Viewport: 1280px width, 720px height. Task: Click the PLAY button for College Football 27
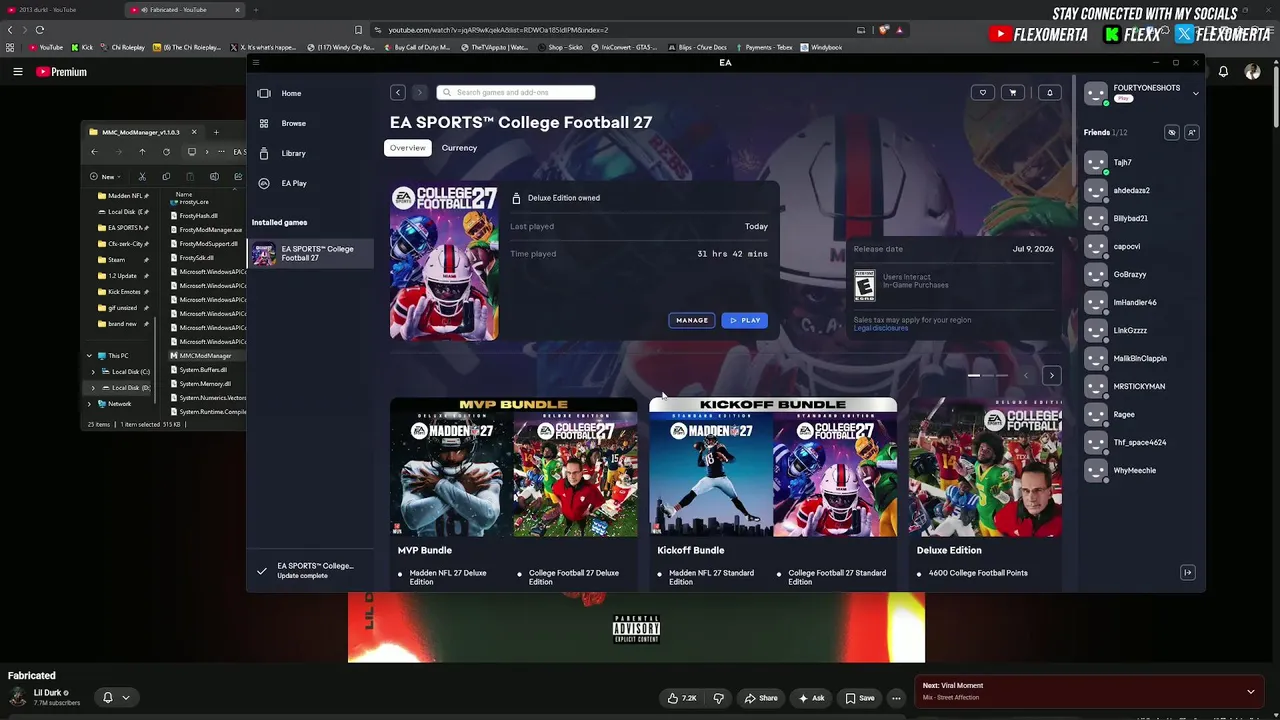pos(745,320)
